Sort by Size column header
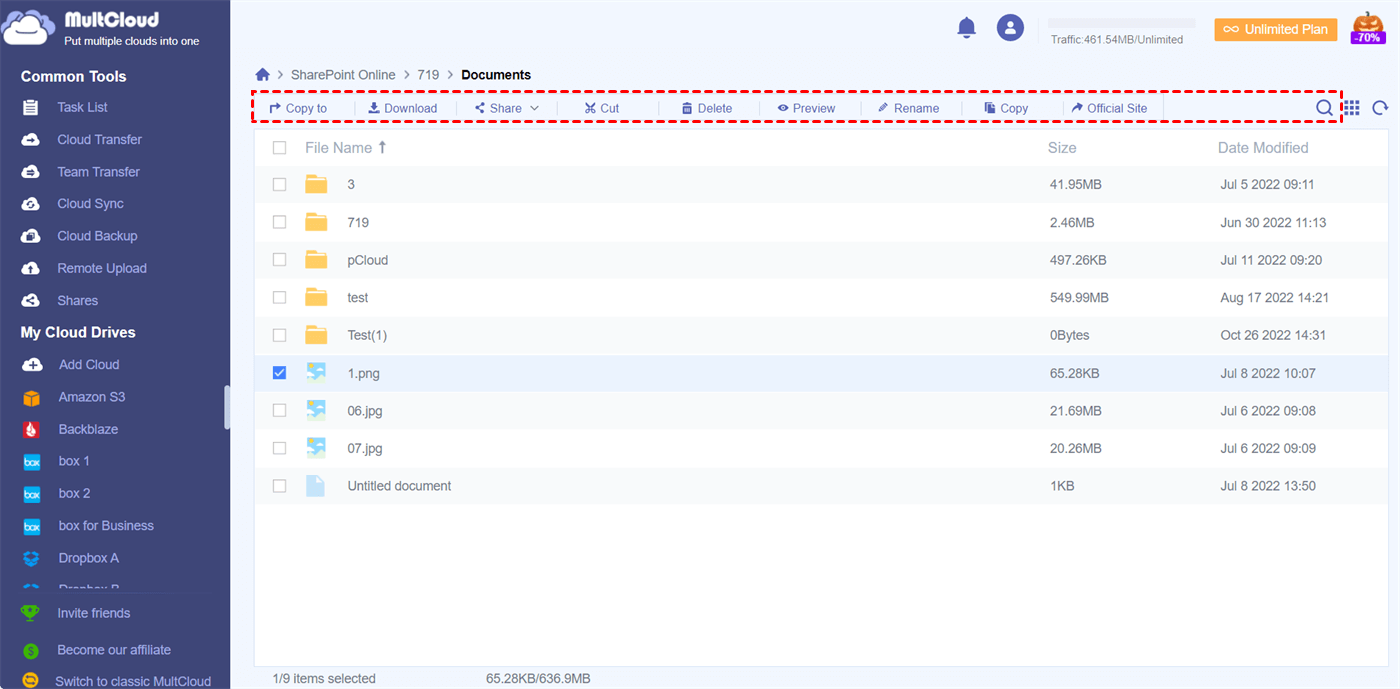The image size is (1400, 689). pos(1062,148)
